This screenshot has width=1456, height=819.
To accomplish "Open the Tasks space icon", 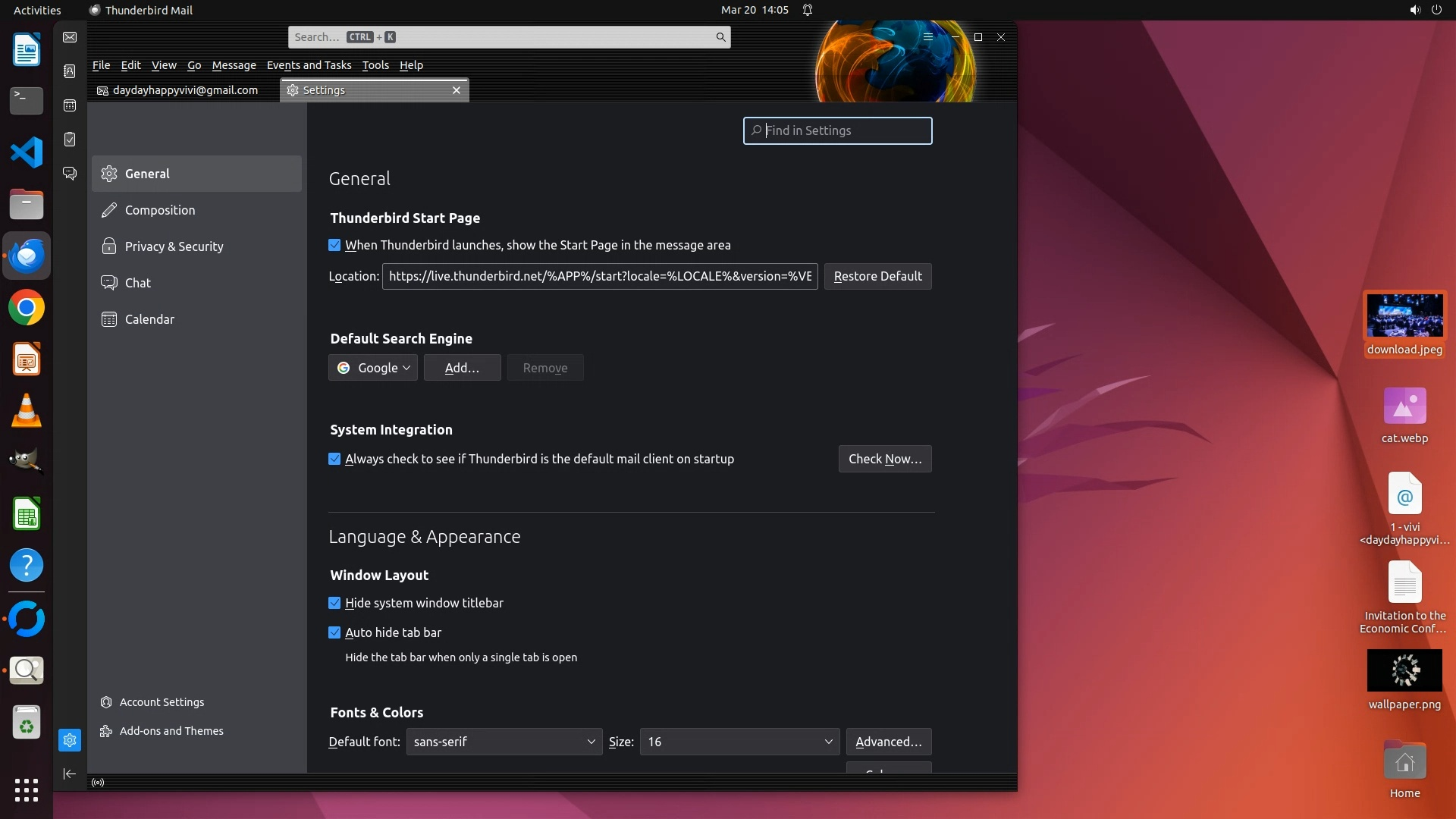I will (70, 140).
